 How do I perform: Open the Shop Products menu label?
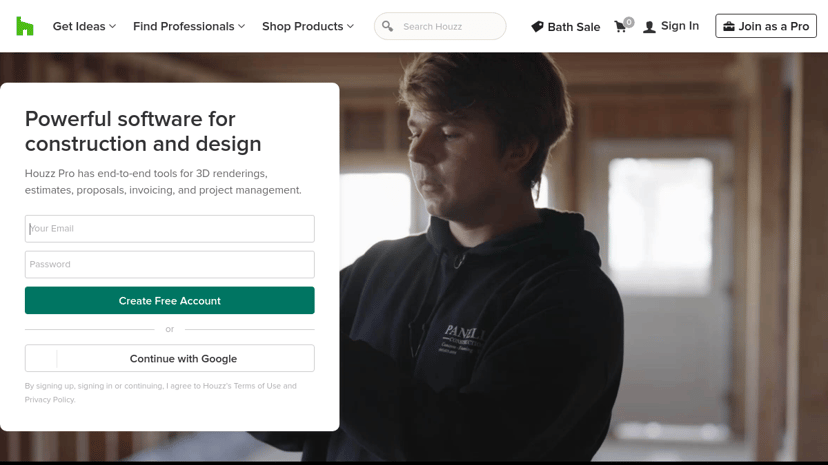click(302, 26)
